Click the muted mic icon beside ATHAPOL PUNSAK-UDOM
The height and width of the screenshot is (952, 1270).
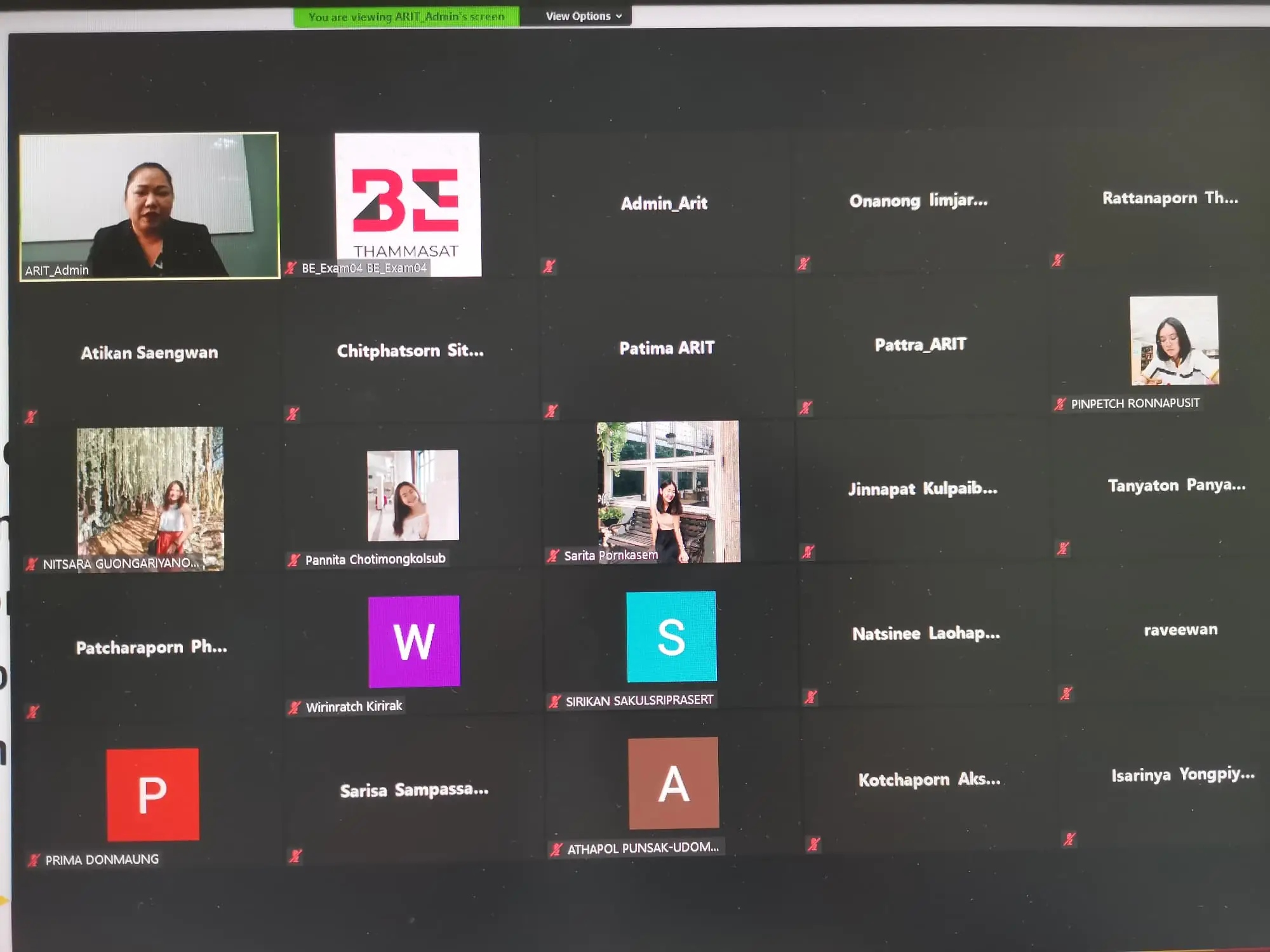[557, 849]
